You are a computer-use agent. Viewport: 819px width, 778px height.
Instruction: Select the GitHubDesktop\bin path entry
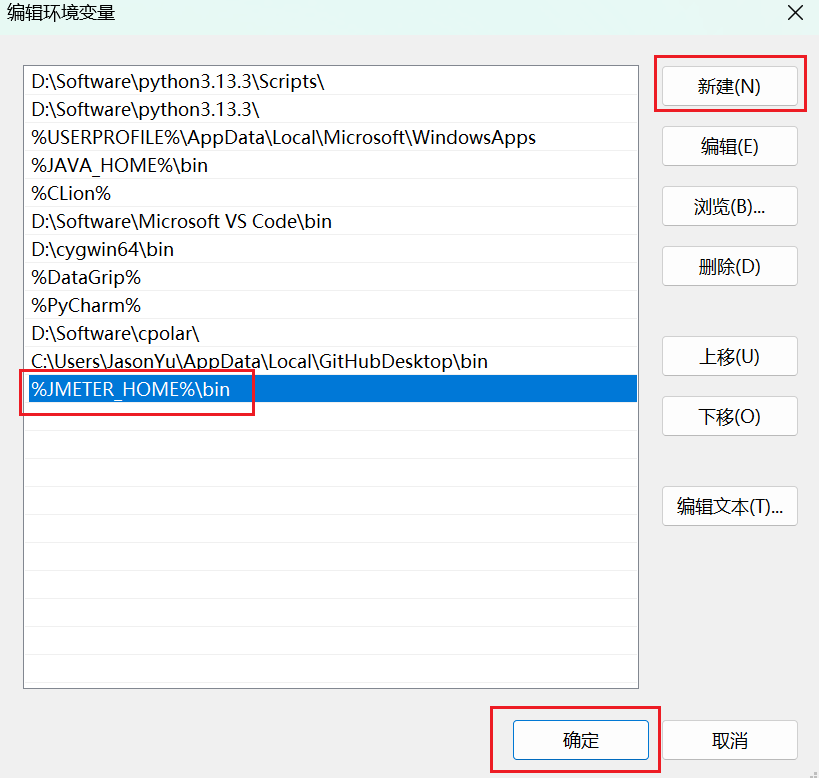331,361
